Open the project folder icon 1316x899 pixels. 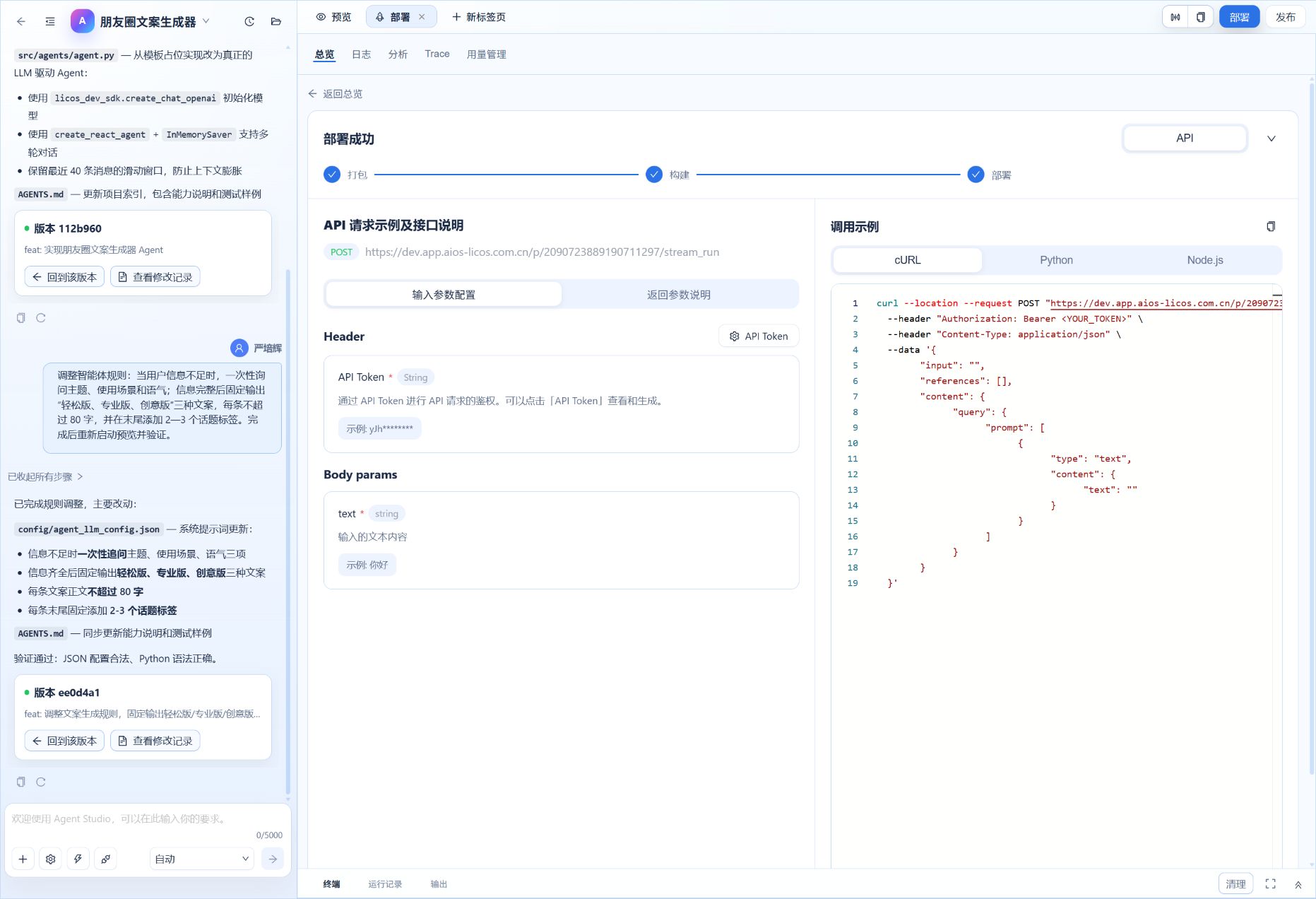(x=276, y=21)
